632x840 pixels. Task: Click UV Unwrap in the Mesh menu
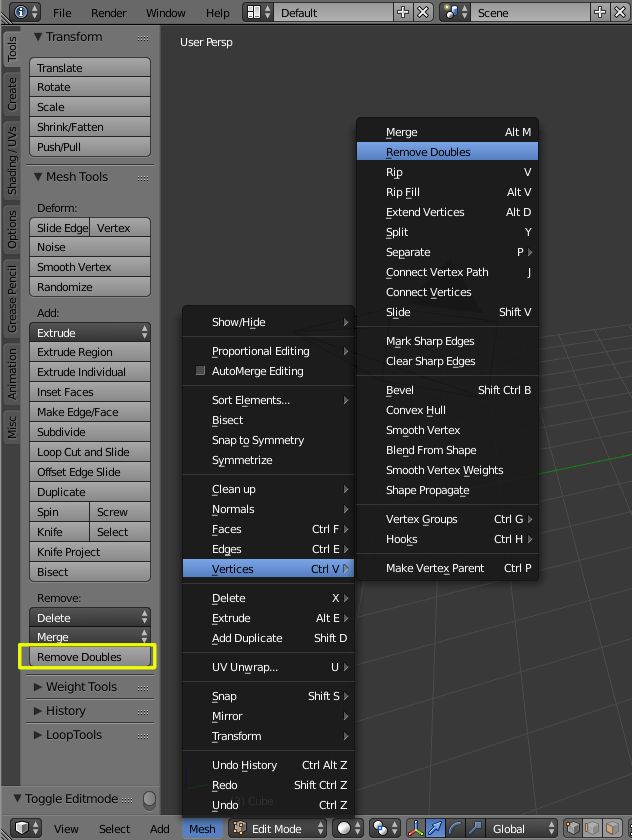click(x=268, y=666)
